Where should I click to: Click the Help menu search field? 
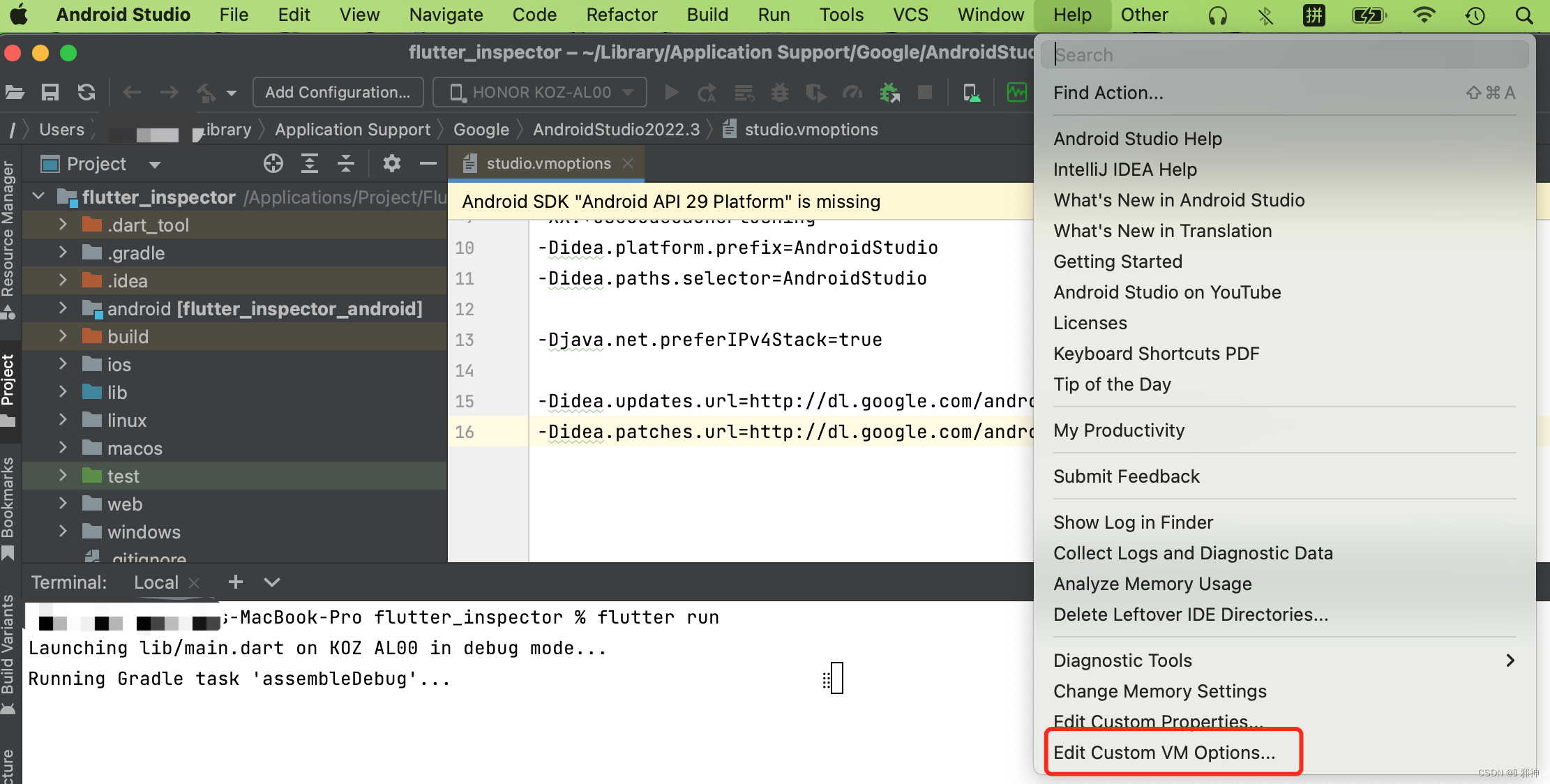(x=1284, y=54)
